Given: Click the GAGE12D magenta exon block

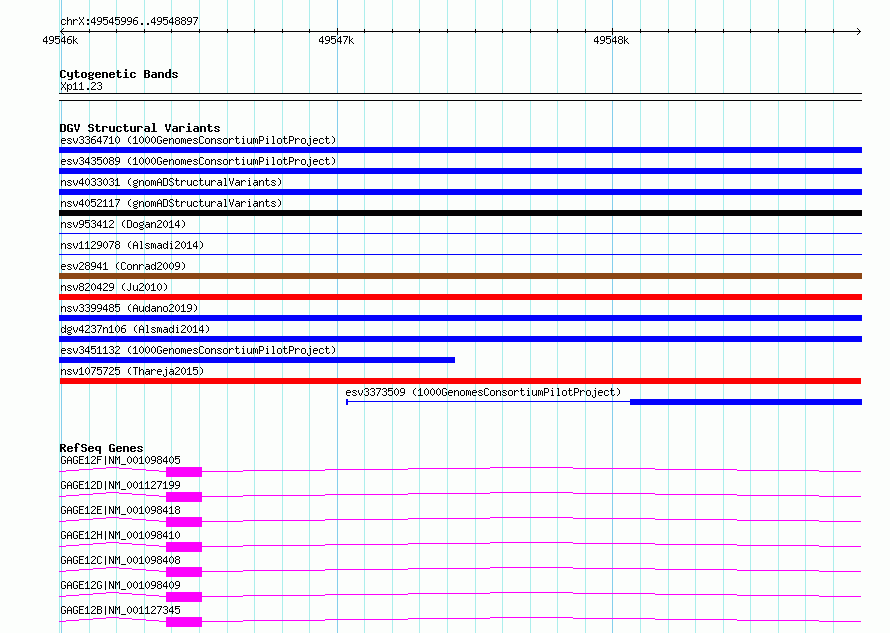Looking at the screenshot, I should (x=184, y=497).
